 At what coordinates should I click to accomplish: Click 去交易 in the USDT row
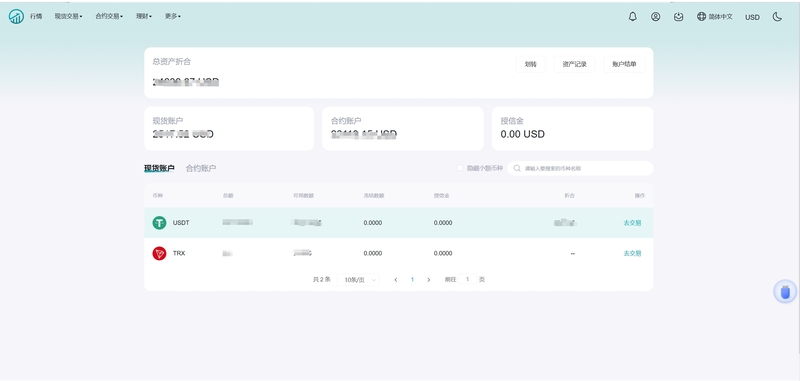click(633, 223)
